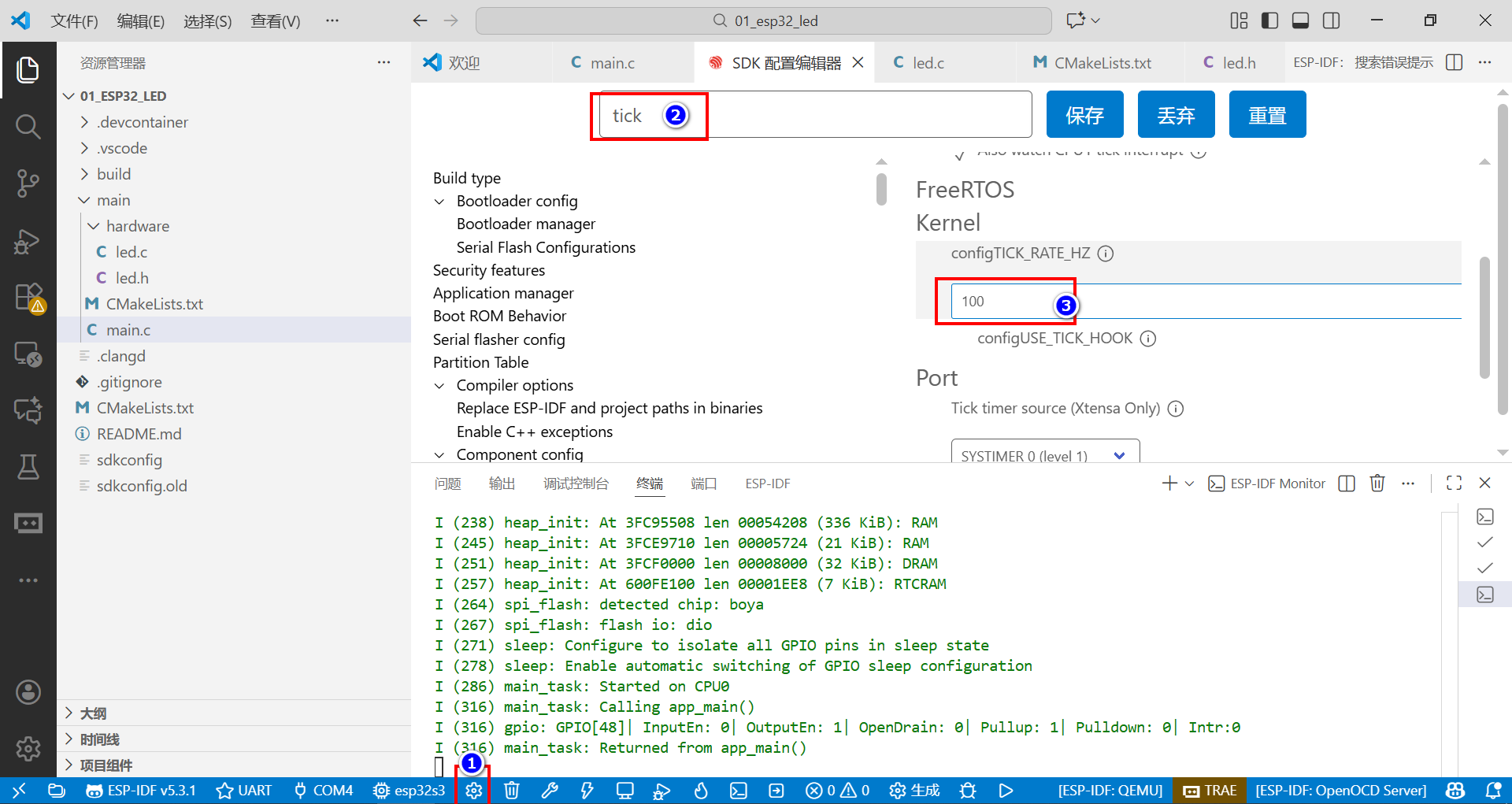1512x804 pixels.
Task: Open ESP-IDF terminal from status bar icon
Action: (738, 791)
